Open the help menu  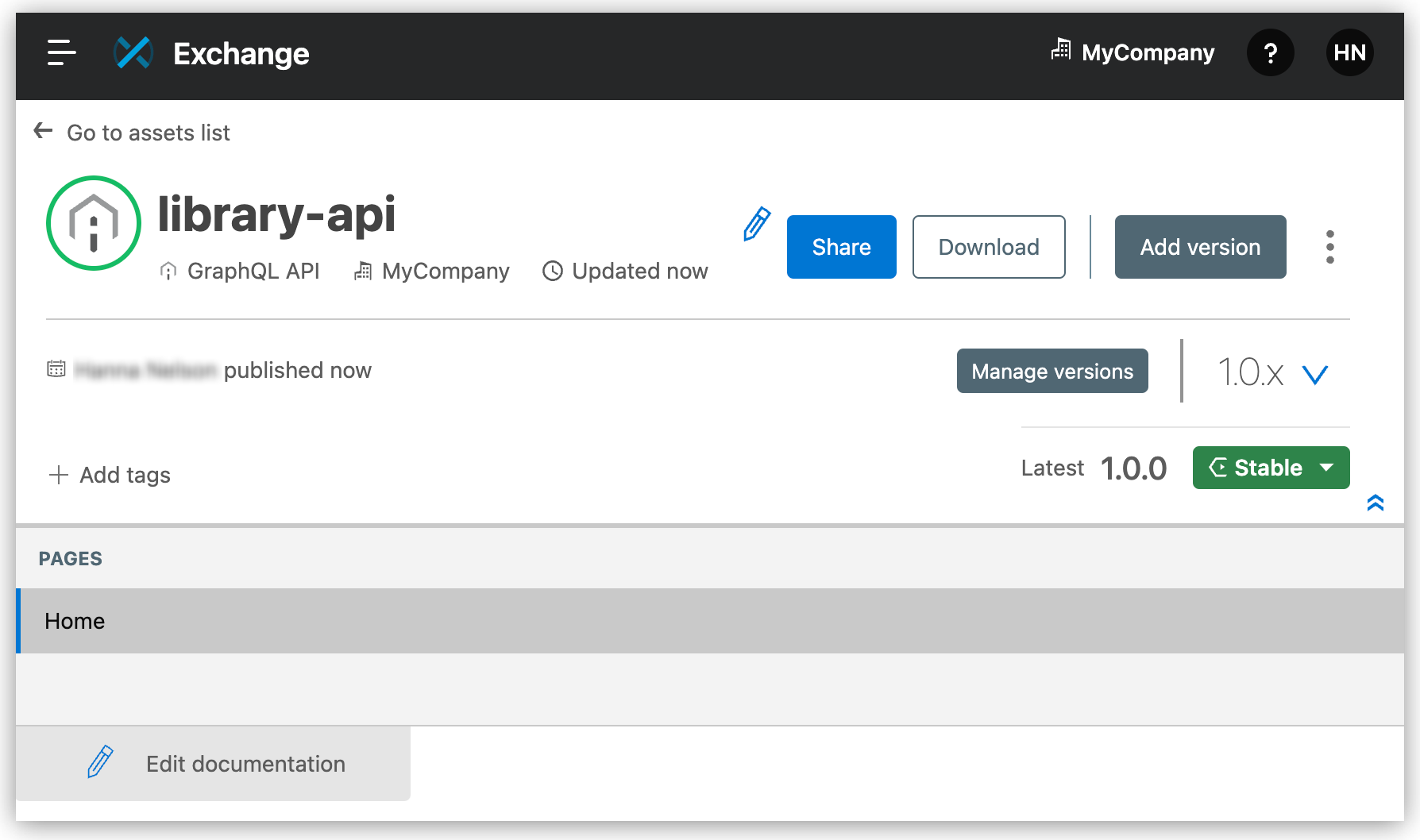point(1271,52)
